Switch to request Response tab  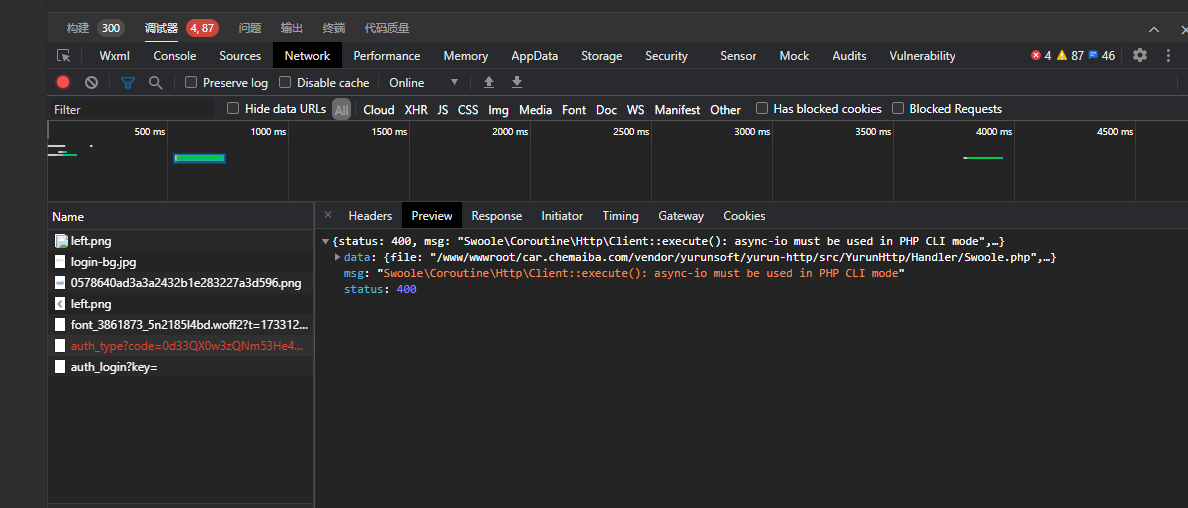(496, 215)
